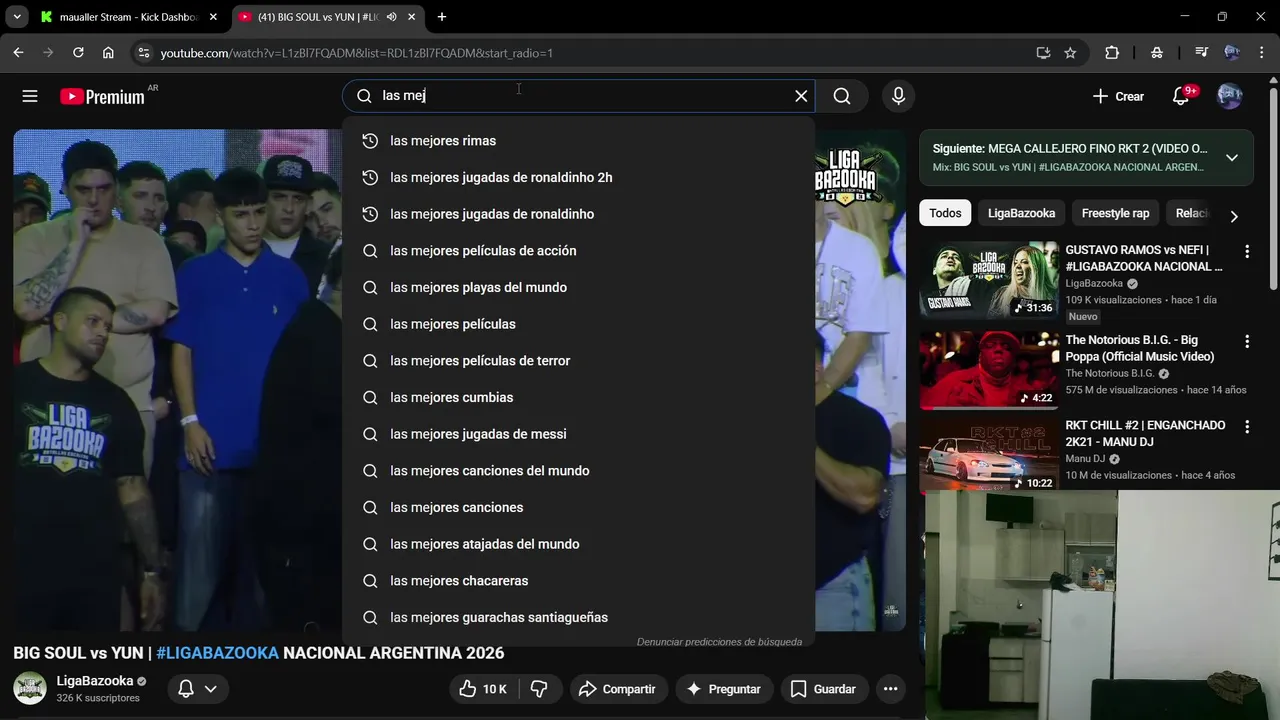1280x720 pixels.
Task: Open GUSTAVO RAMOS vs NEFI video thumbnail
Action: (x=989, y=280)
